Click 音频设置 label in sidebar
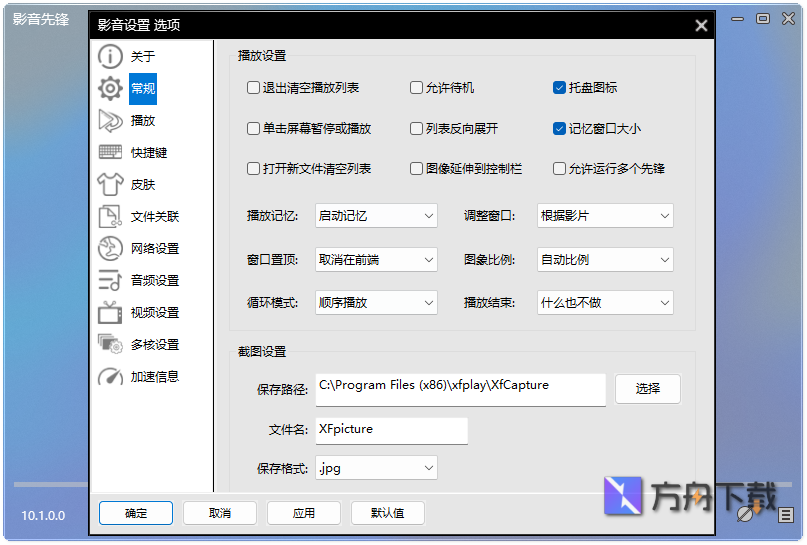Viewport: 807px width, 545px height. [x=154, y=280]
